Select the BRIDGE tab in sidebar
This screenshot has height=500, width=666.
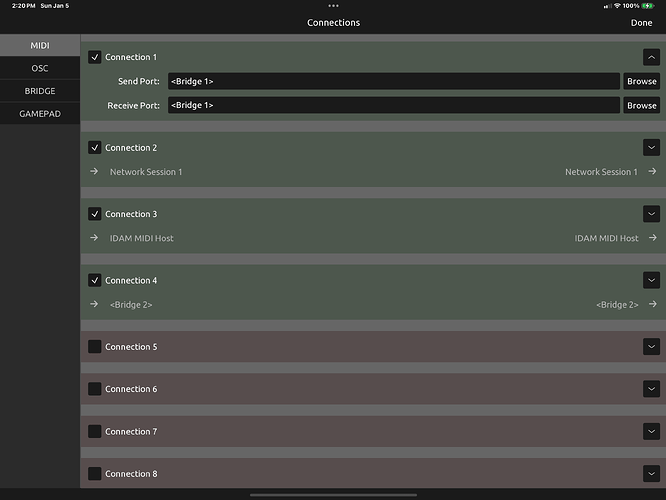coord(40,91)
